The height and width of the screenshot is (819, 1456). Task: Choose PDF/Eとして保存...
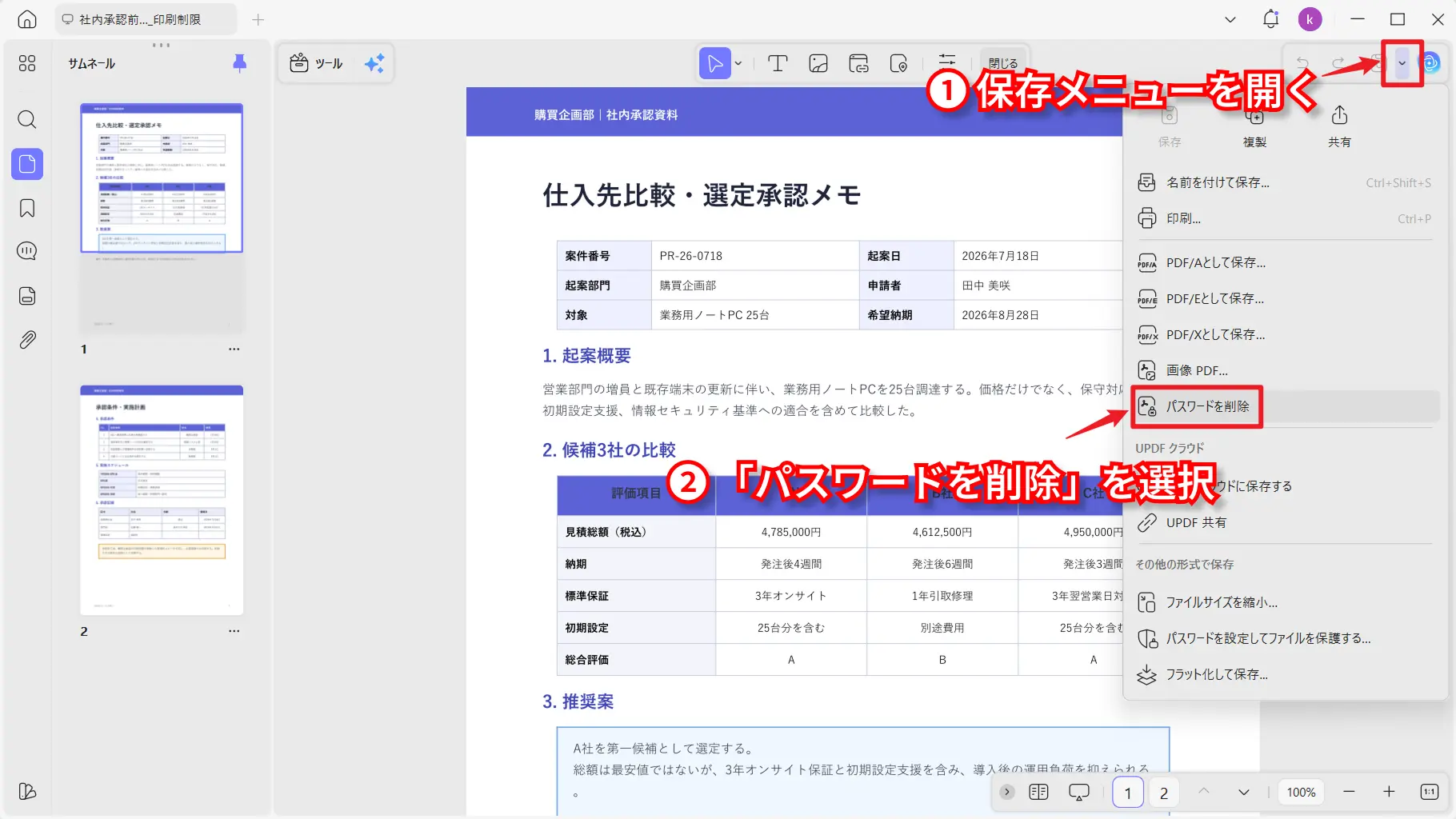click(x=1284, y=298)
